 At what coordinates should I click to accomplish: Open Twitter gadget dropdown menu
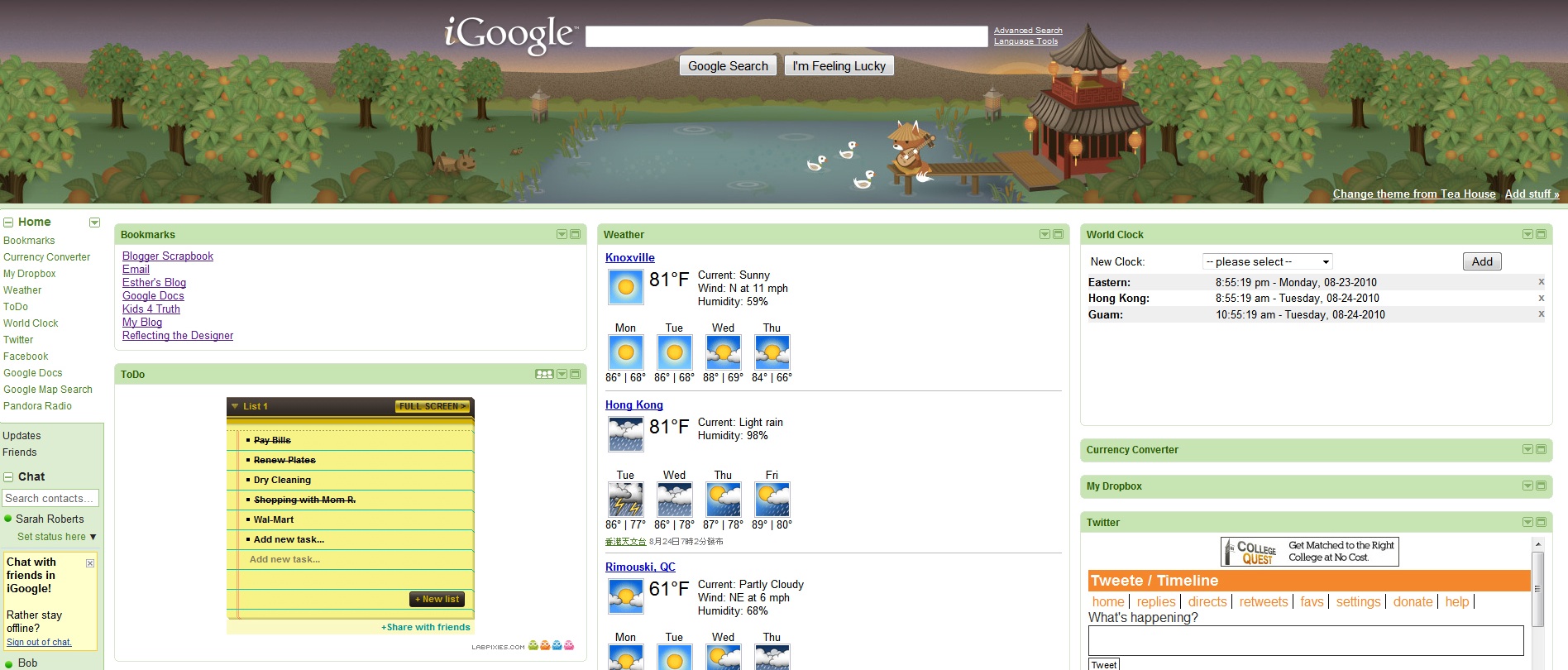(x=1527, y=522)
